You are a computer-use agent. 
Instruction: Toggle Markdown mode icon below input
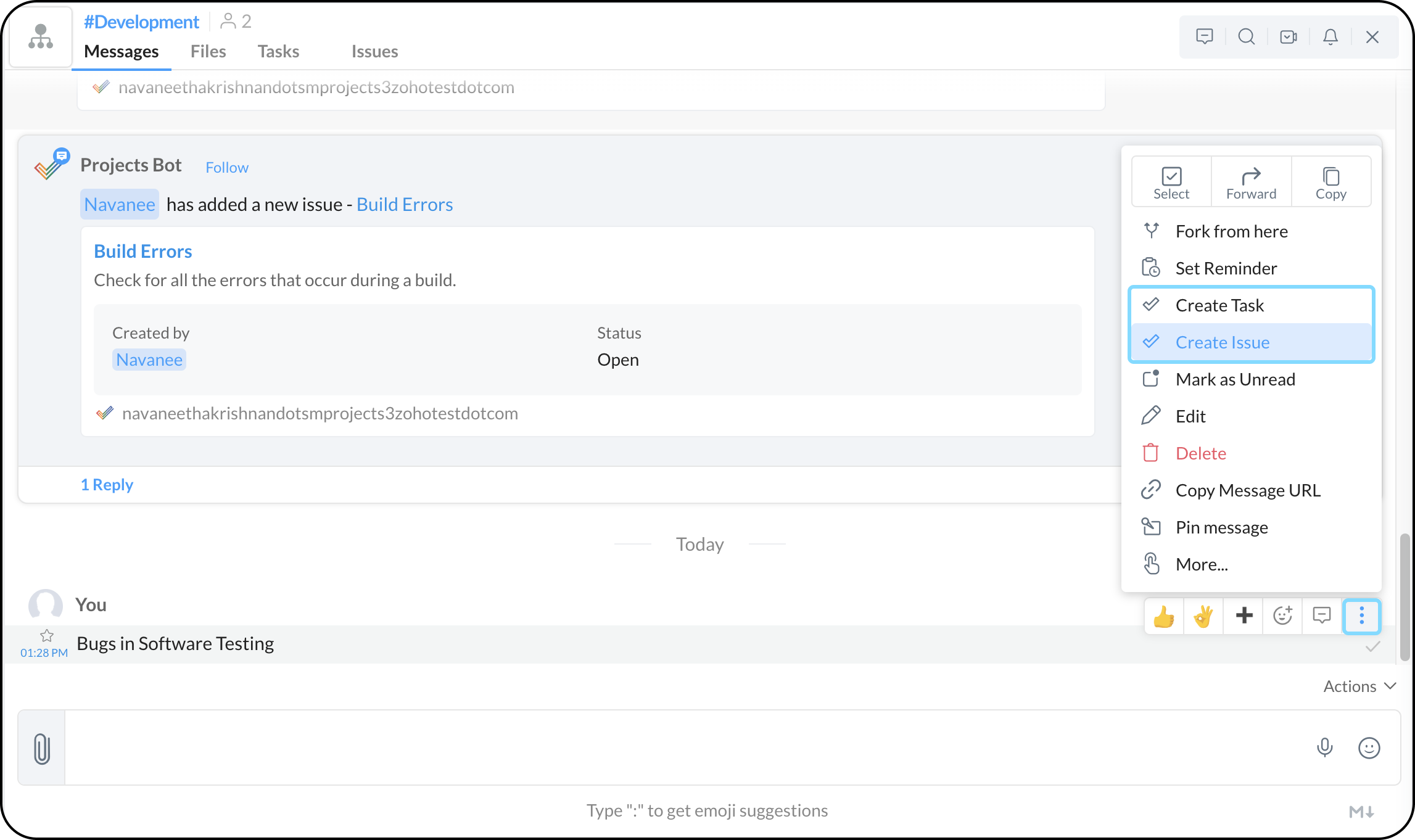coord(1361,812)
